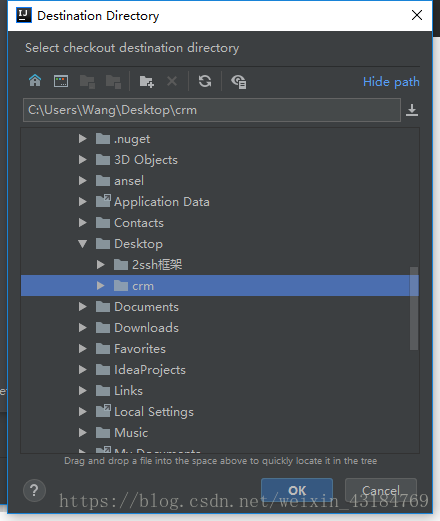Cancel the destination directory dialog
Image resolution: width=440 pixels, height=521 pixels.
(381, 490)
